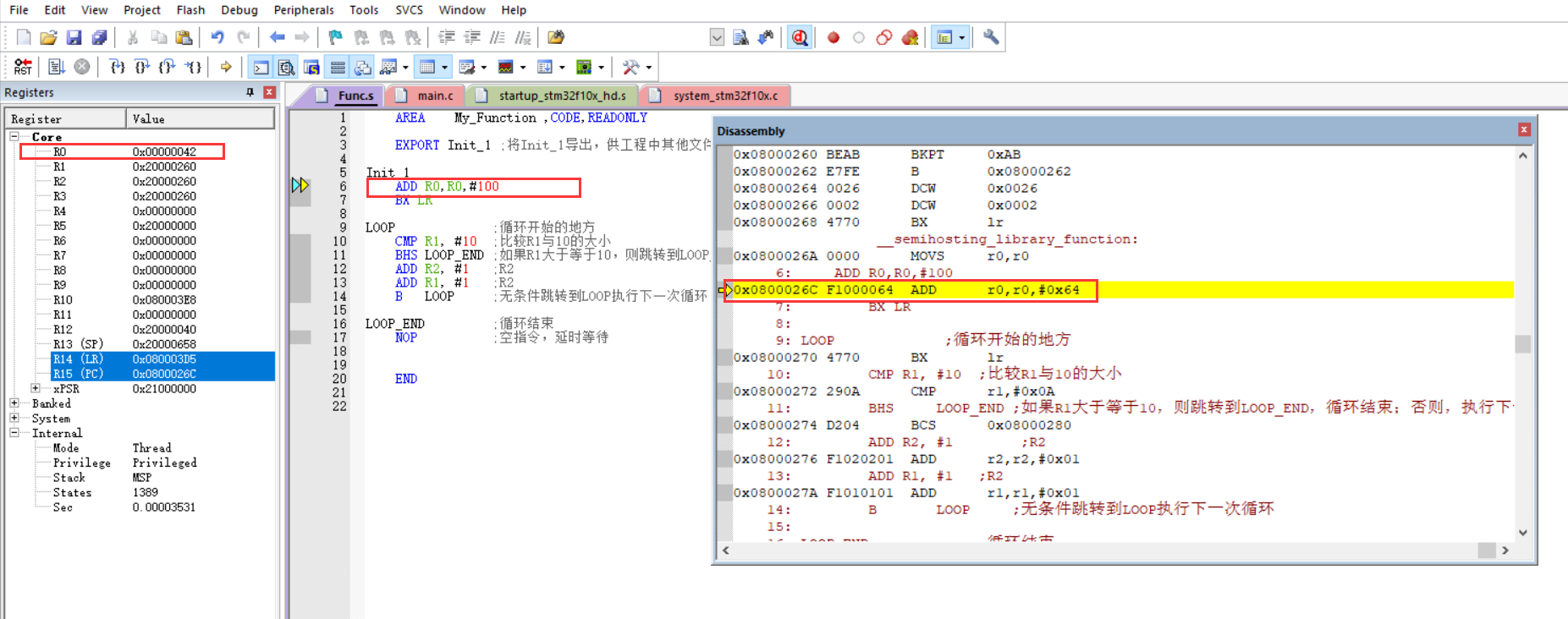Click Disassembly vertical scrollbar thumb

tap(1523, 344)
